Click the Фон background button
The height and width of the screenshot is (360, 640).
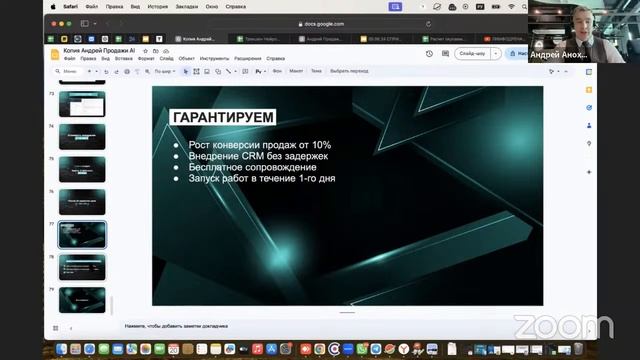277,71
